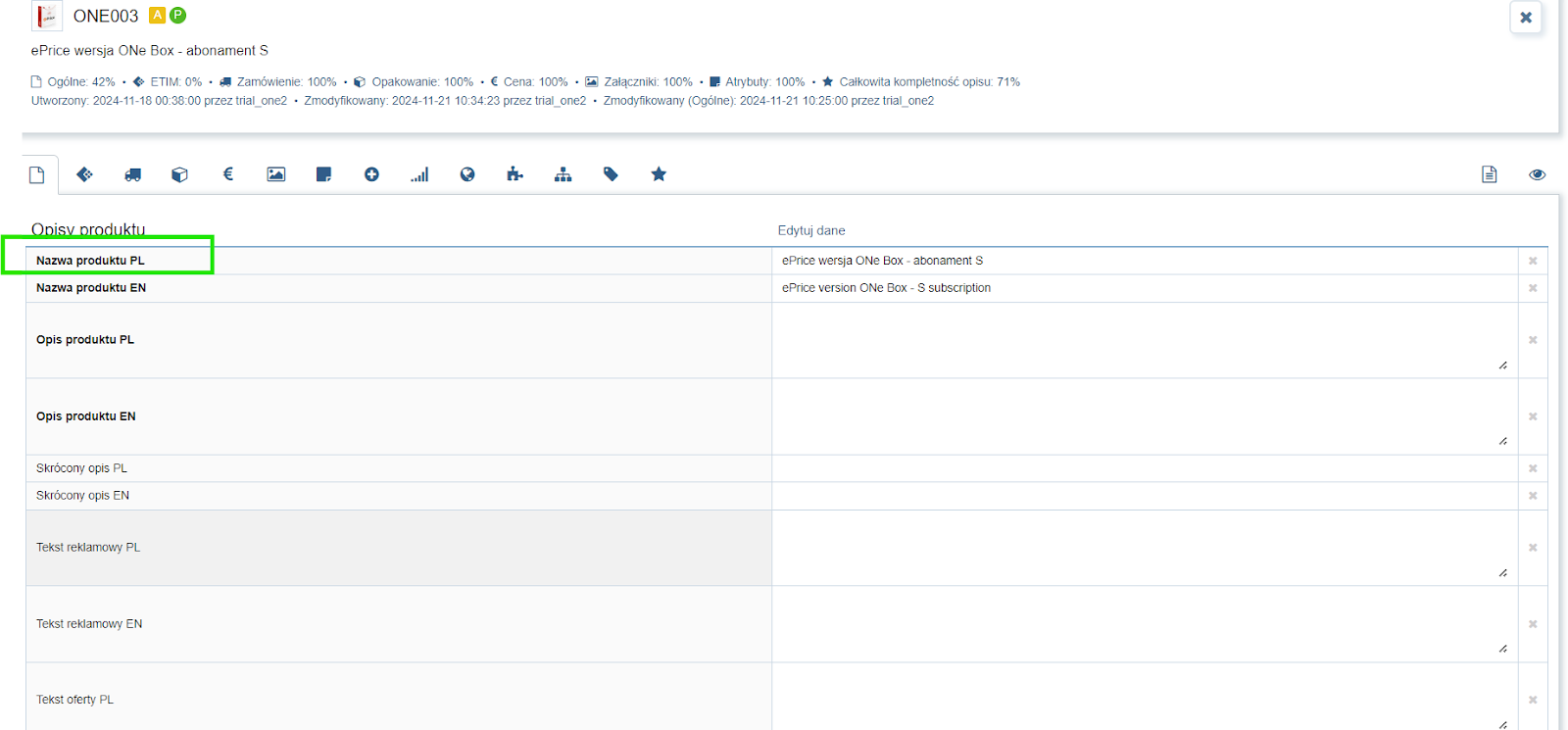This screenshot has height=730, width=1568.
Task: Edit the Nazwa produktu EN field
Action: click(x=1145, y=288)
